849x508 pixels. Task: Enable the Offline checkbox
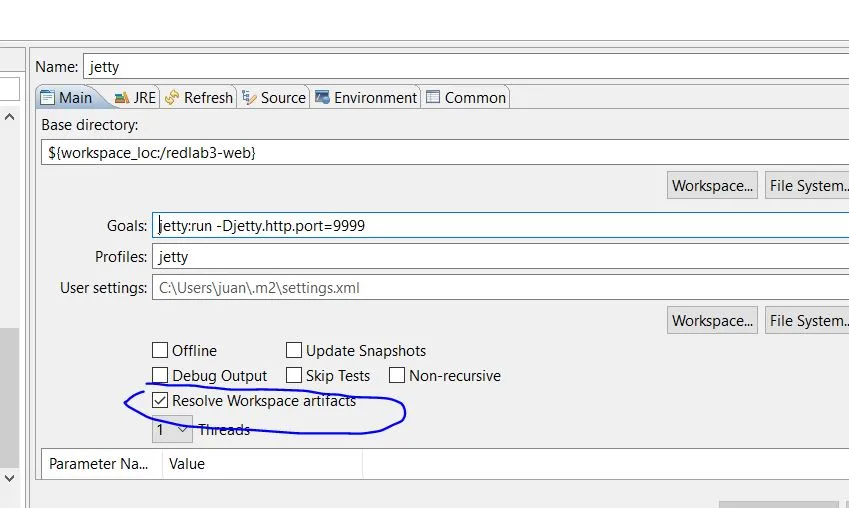pos(160,350)
